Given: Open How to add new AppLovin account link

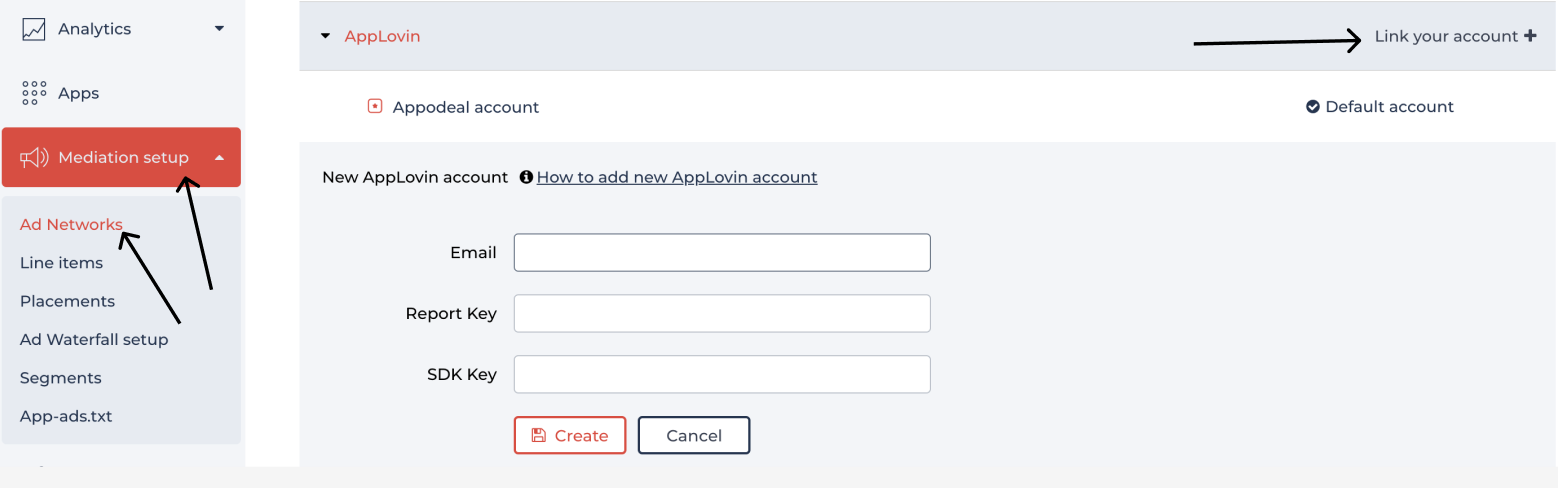Looking at the screenshot, I should pyautogui.click(x=677, y=177).
